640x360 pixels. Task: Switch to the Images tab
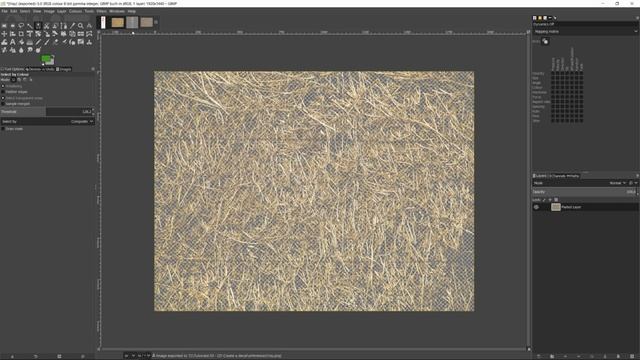pyautogui.click(x=63, y=69)
